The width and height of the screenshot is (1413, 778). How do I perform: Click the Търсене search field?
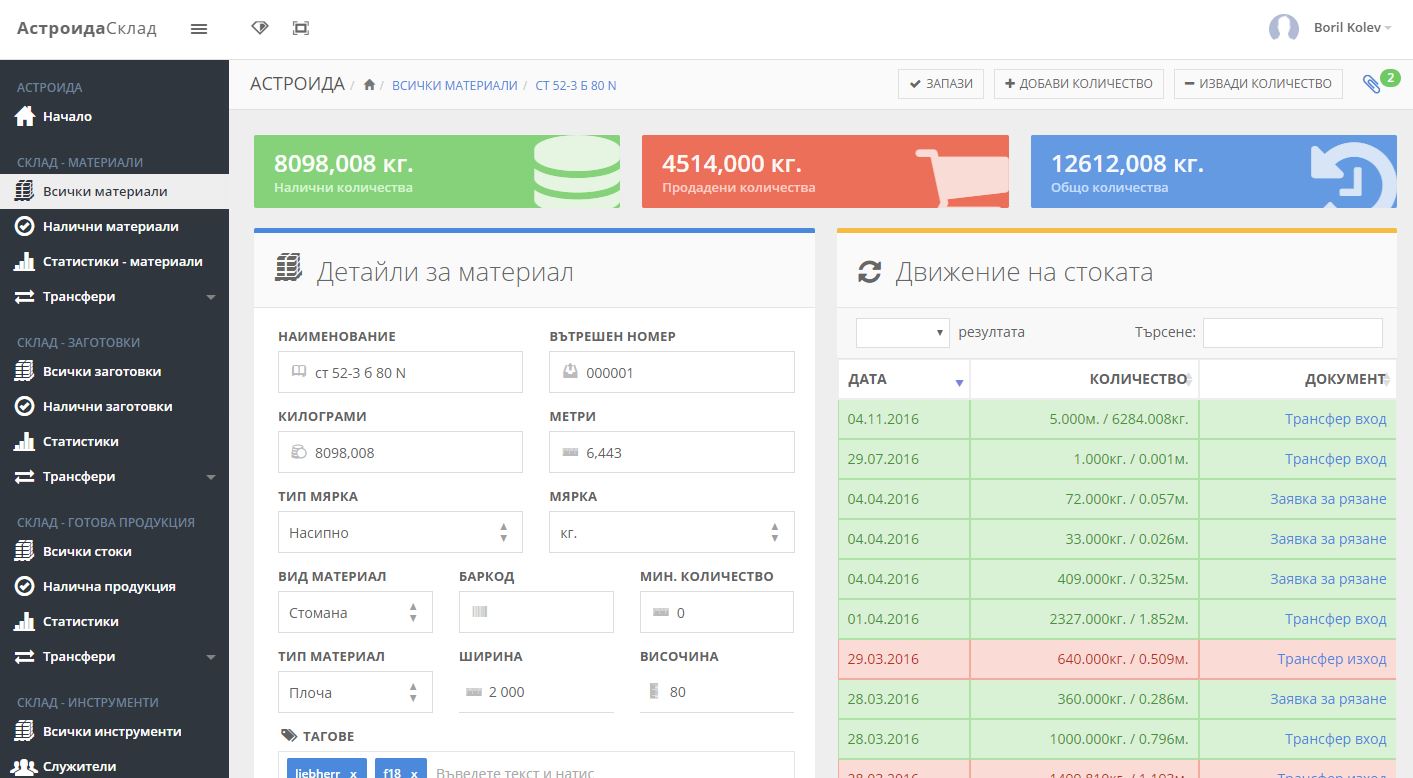1293,332
